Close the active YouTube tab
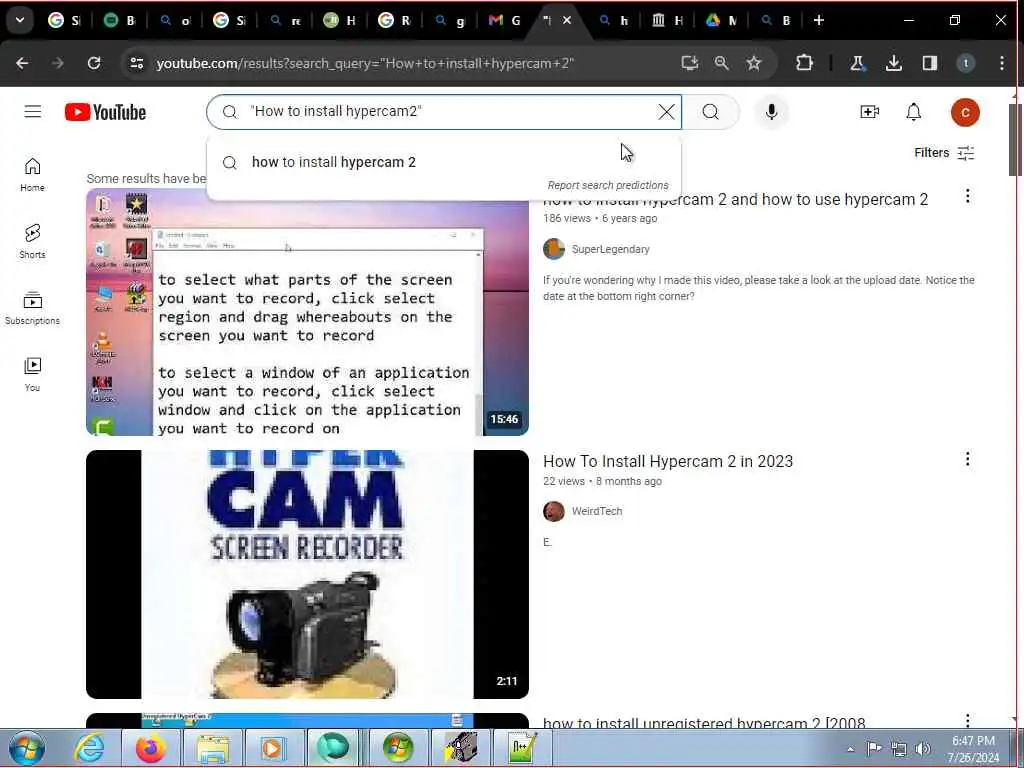This screenshot has width=1024, height=768. click(x=567, y=20)
